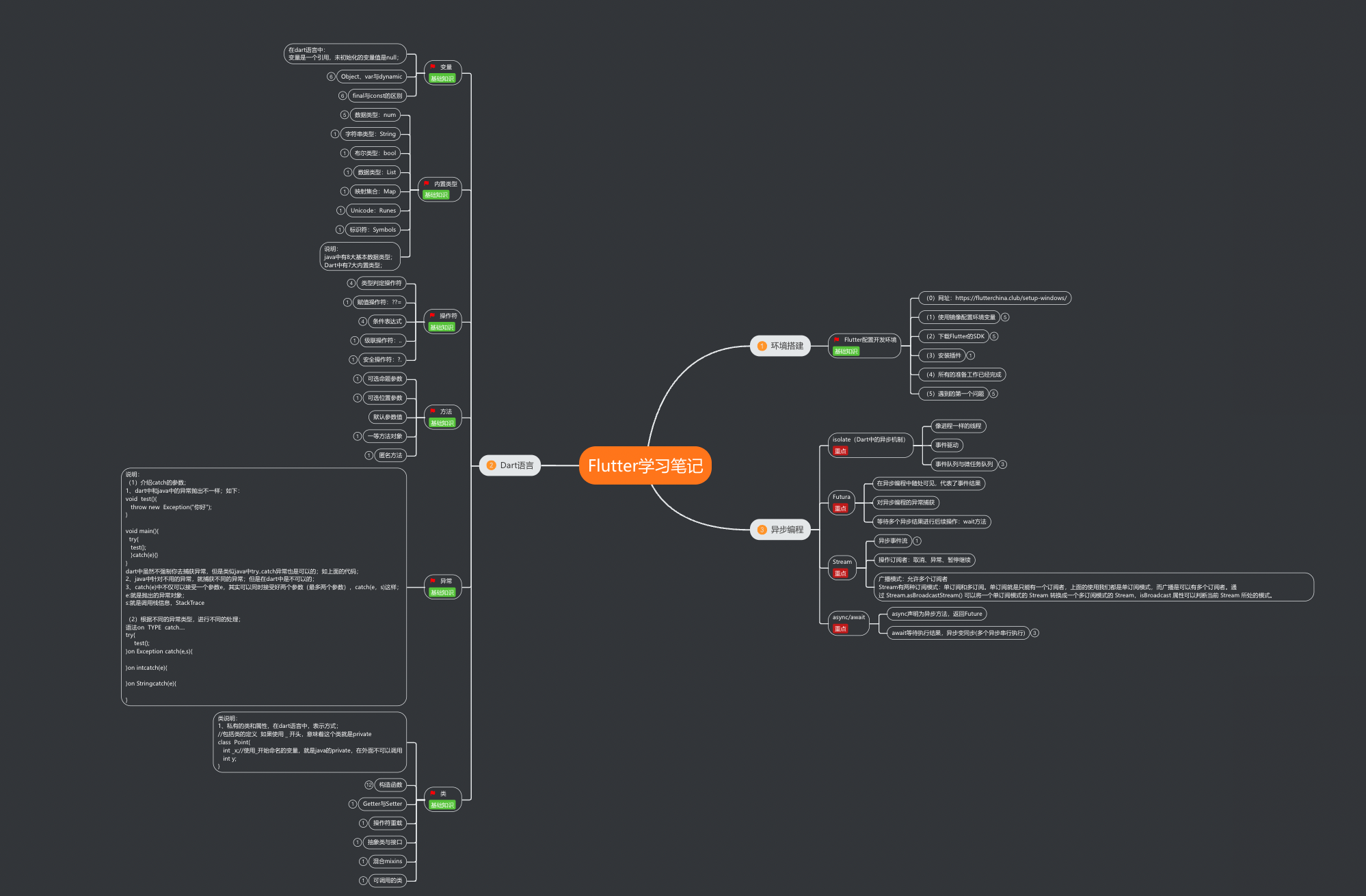Image resolution: width=1366 pixels, height=896 pixels.
Task: Select the central Flutter学习笔记 topic
Action: coord(645,465)
